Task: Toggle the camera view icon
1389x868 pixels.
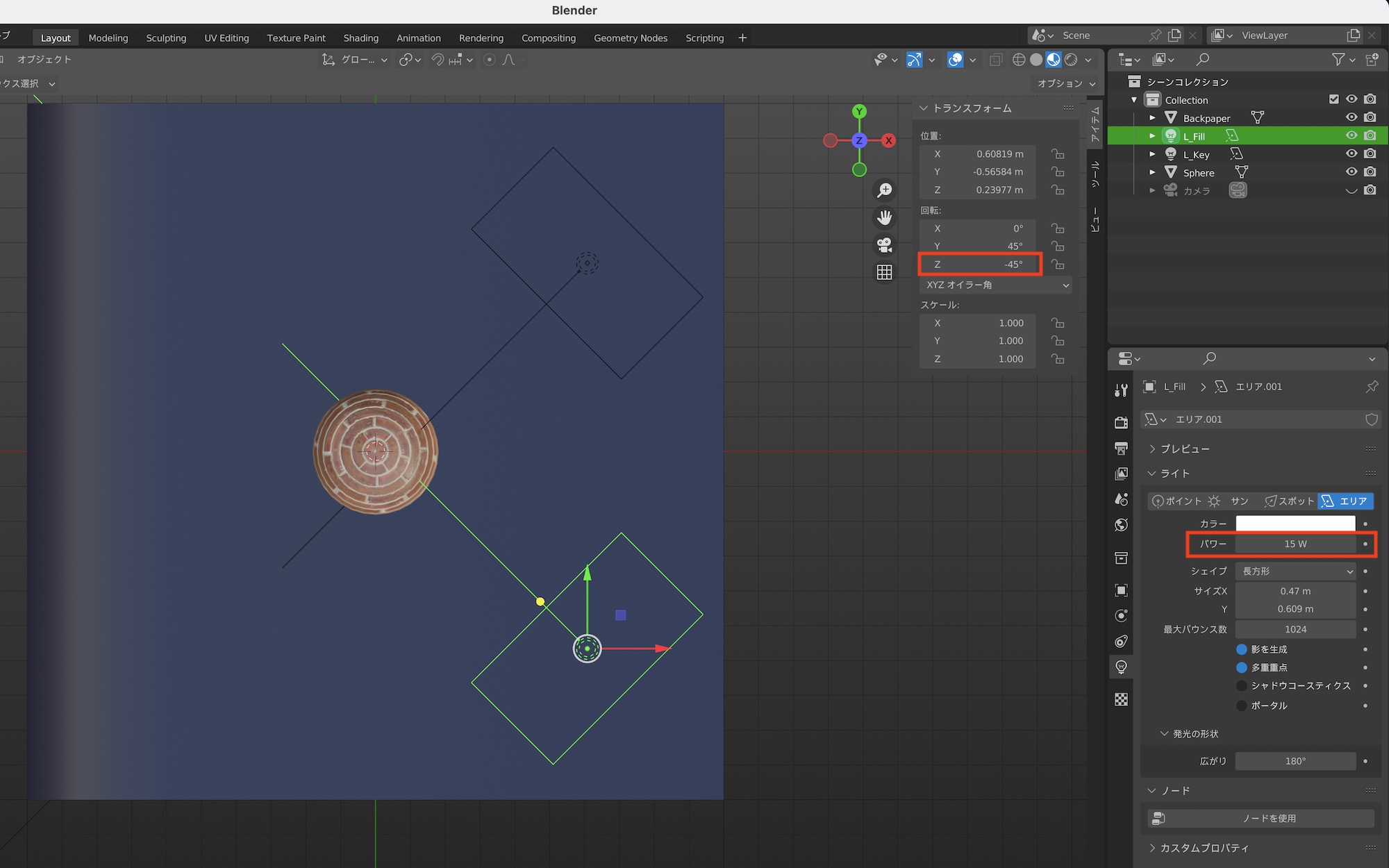Action: (884, 245)
